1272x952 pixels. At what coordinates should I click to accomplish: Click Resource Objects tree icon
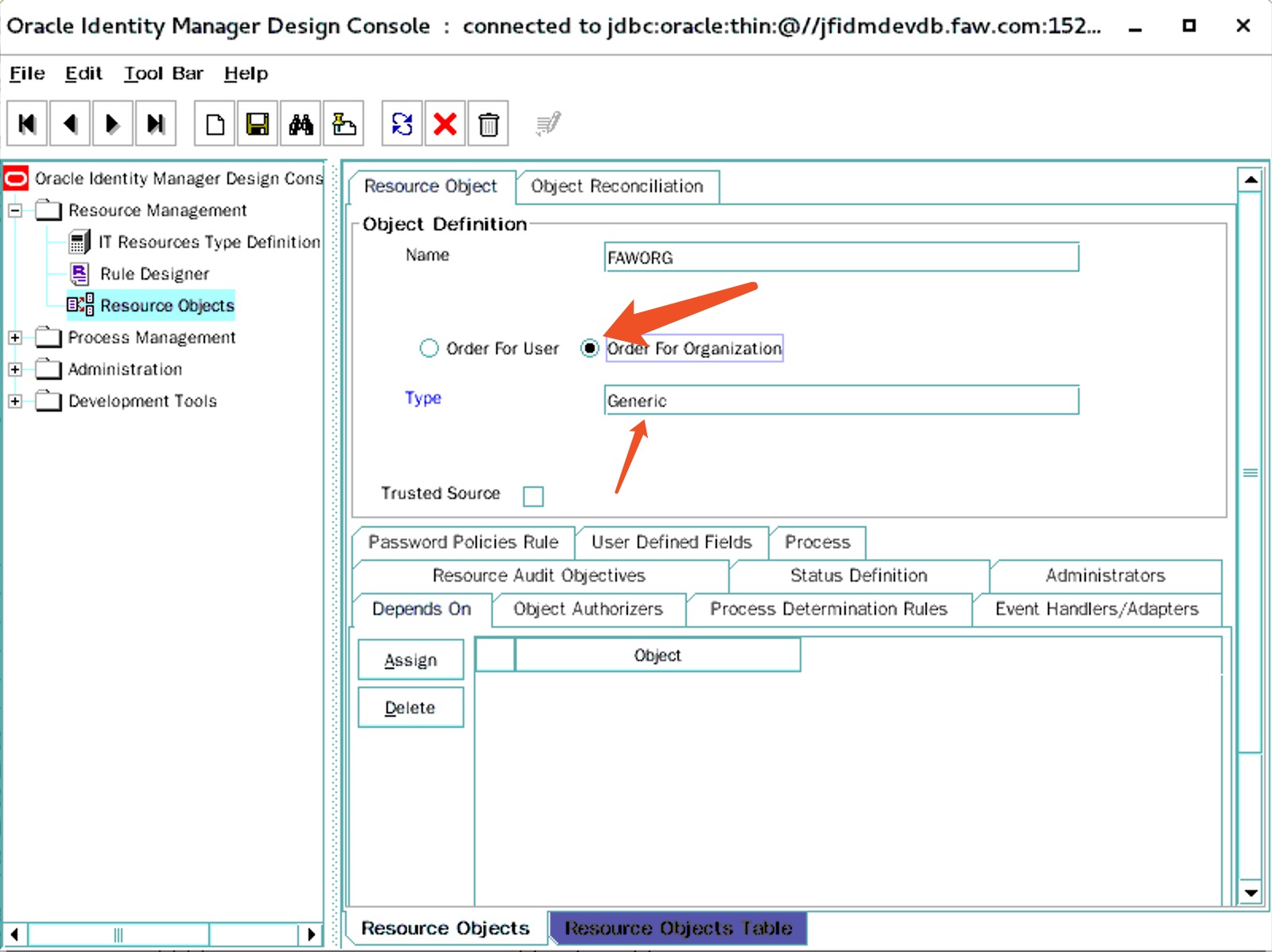[x=80, y=305]
